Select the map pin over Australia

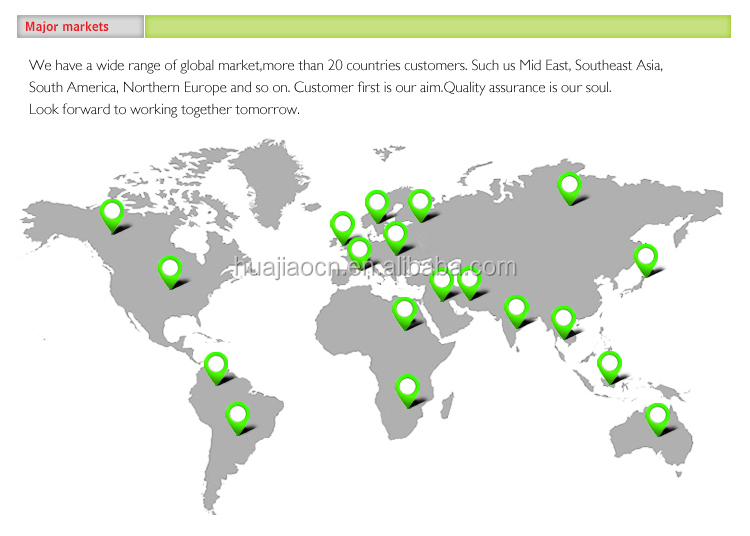click(657, 419)
